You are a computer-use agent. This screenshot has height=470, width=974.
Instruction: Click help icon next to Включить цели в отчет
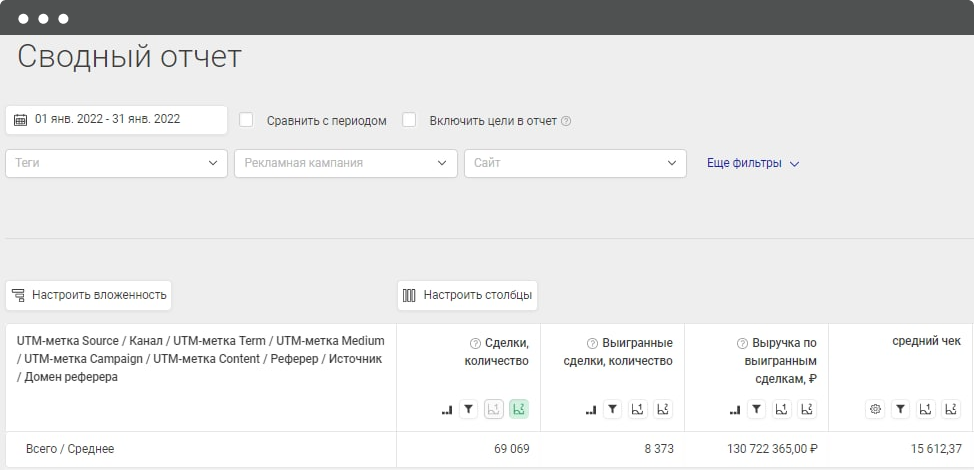[x=566, y=122]
